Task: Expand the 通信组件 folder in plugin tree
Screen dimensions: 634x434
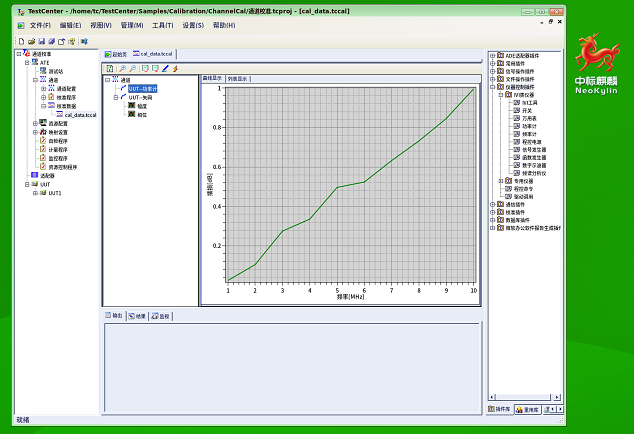Action: (492, 204)
